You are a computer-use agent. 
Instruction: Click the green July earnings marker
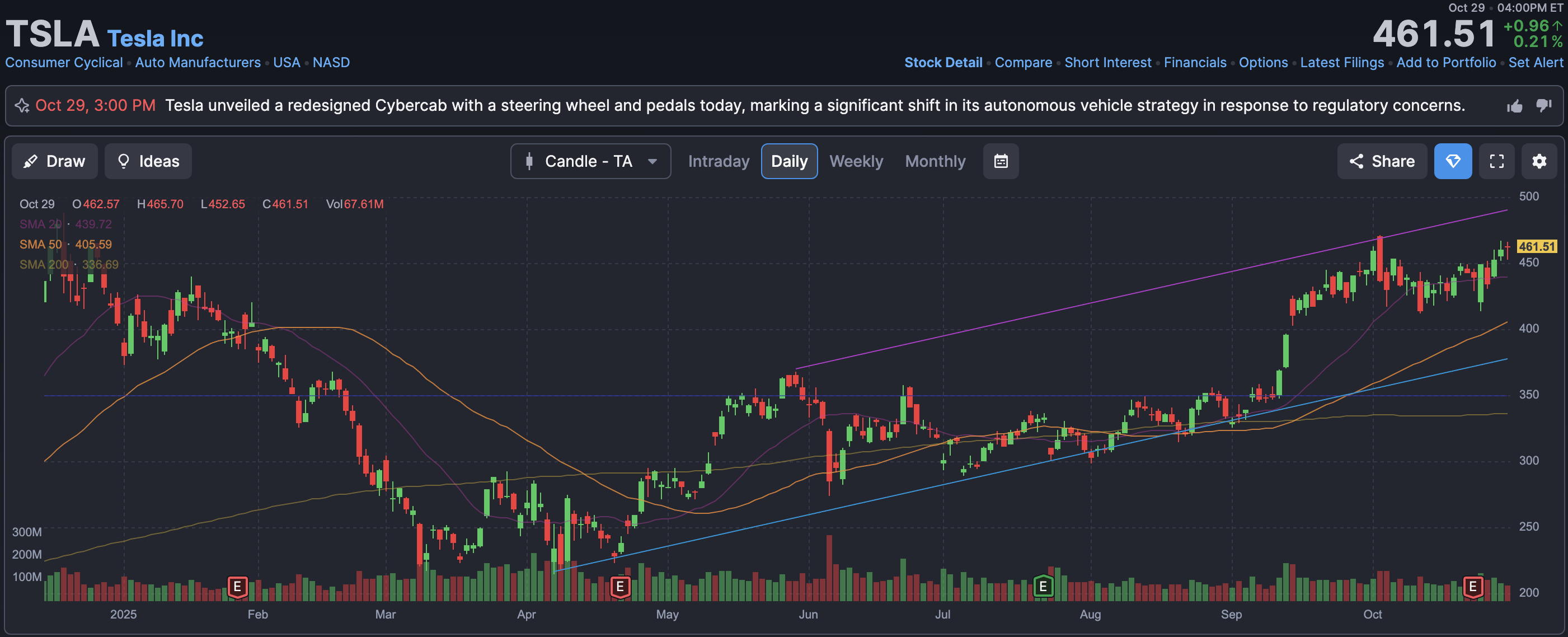click(1043, 587)
